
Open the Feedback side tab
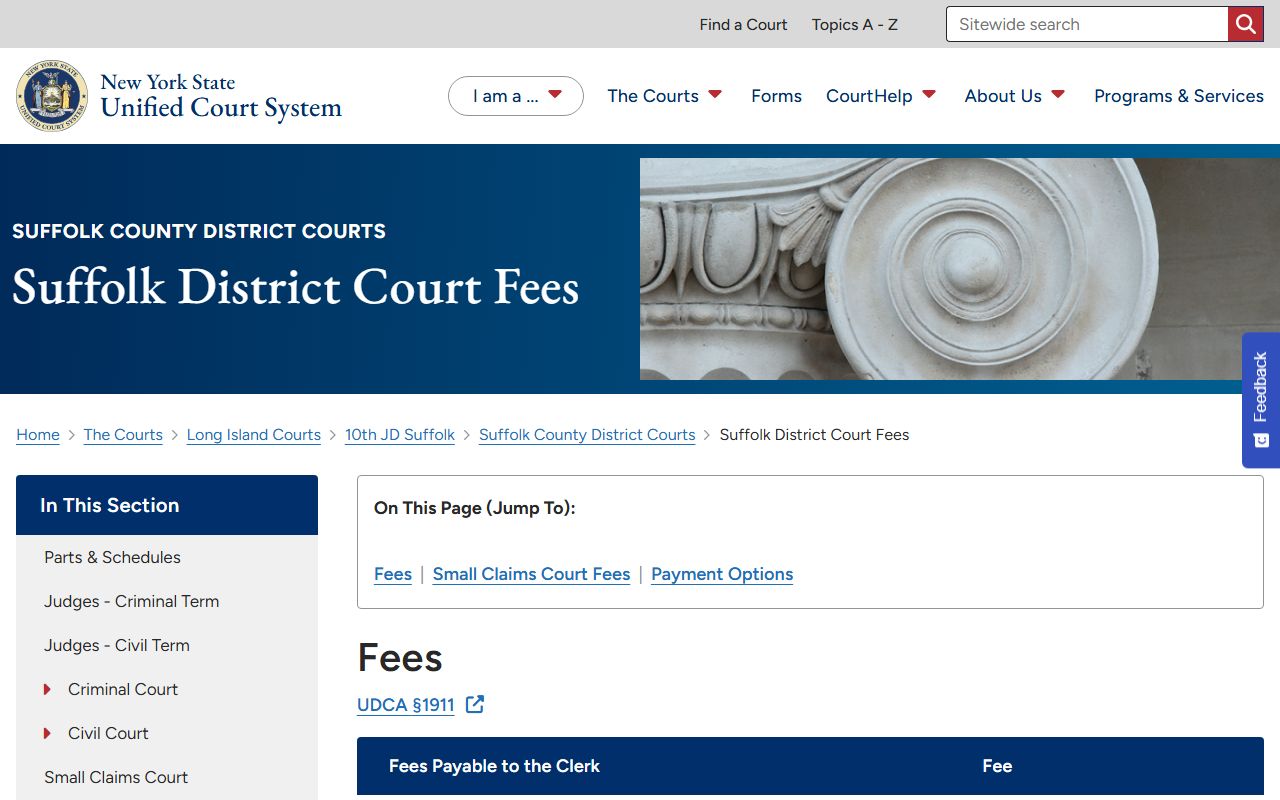(x=1260, y=400)
